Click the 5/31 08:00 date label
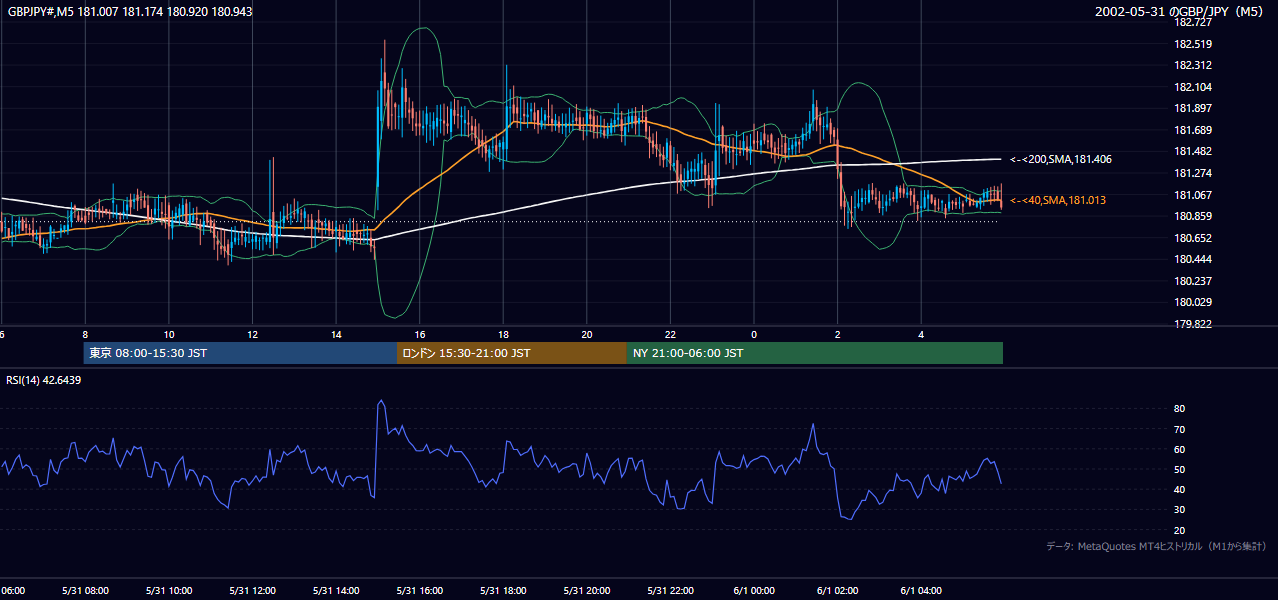 85,591
